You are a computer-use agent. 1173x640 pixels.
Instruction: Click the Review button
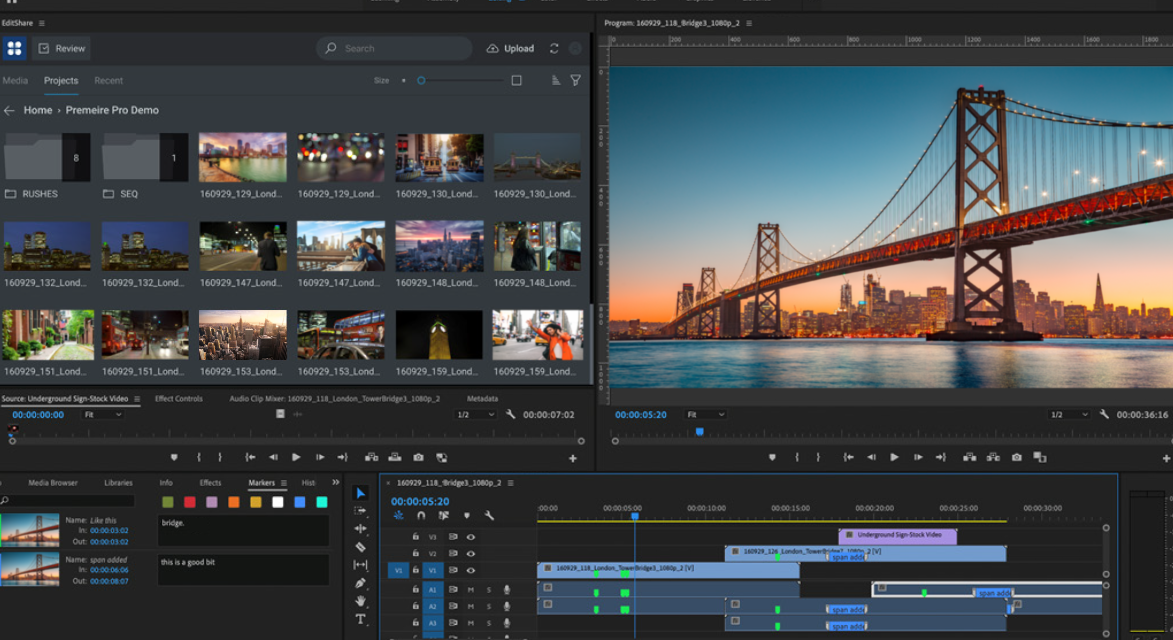(x=61, y=49)
